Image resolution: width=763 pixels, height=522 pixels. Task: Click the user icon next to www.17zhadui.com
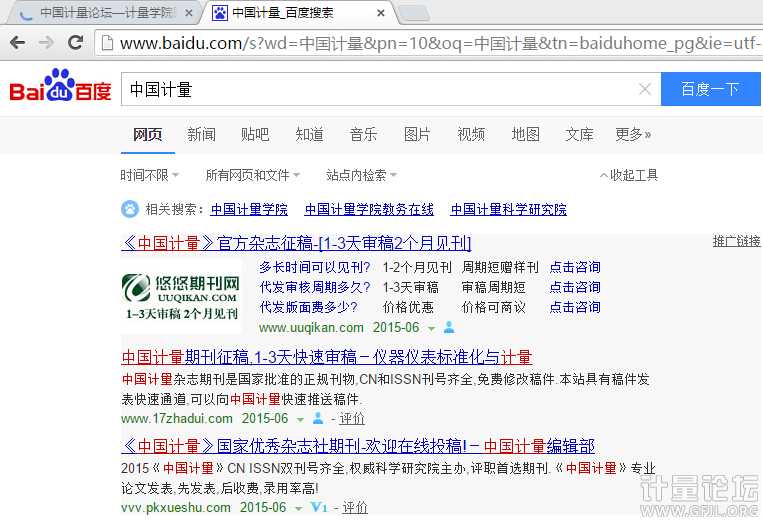tap(318, 418)
